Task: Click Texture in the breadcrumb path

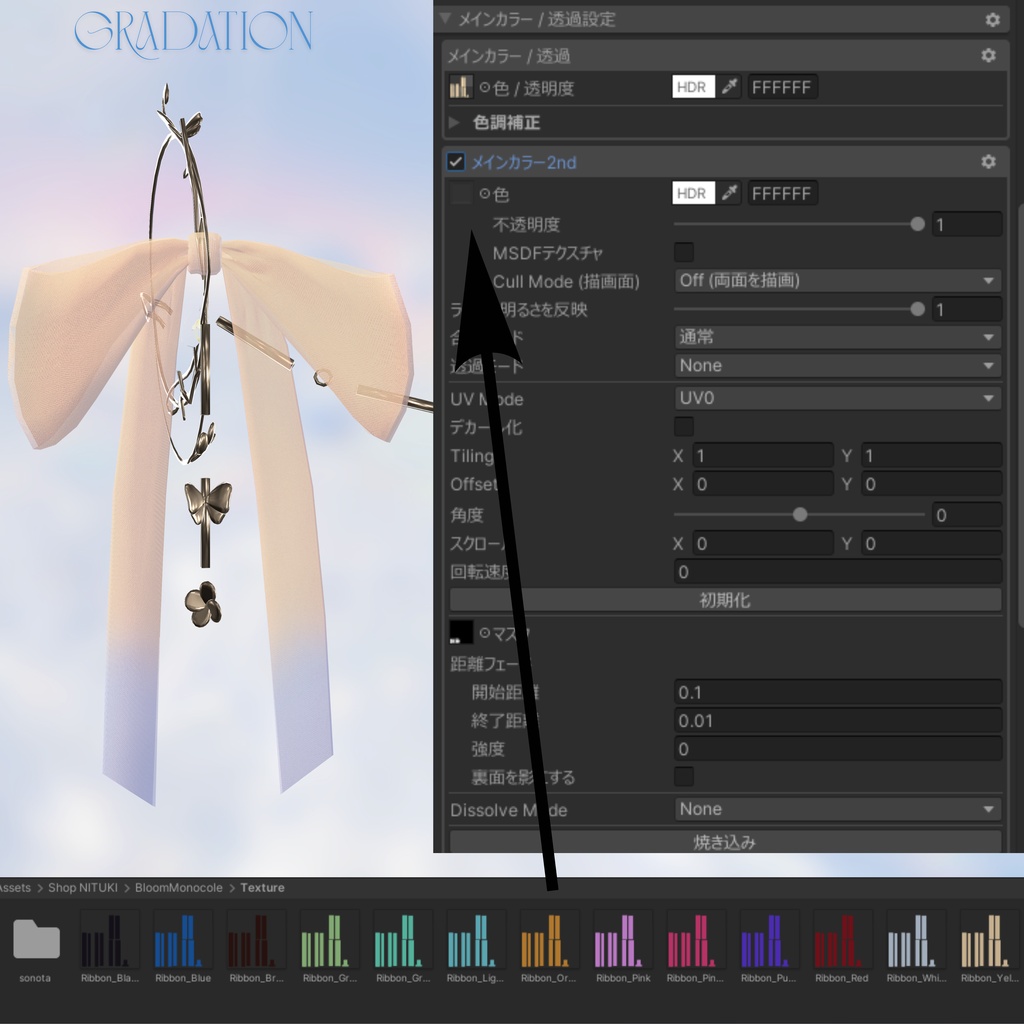Action: click(x=263, y=888)
